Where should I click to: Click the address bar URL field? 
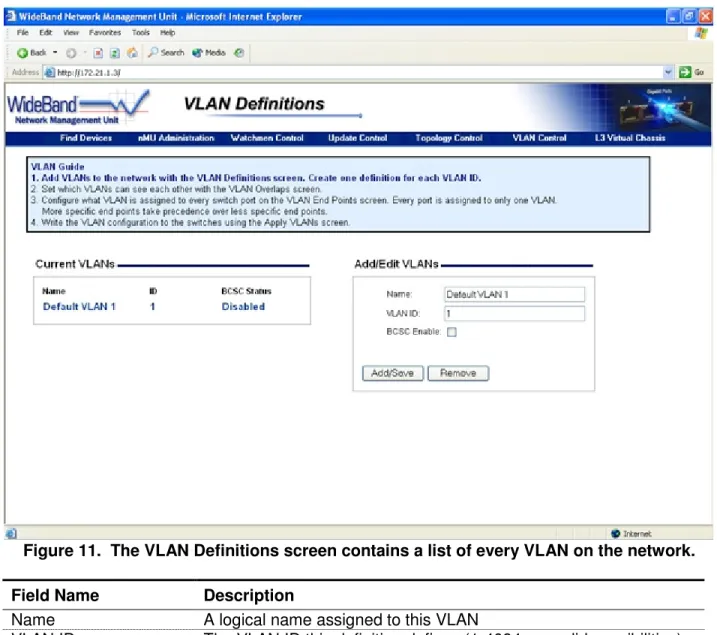coord(359,72)
